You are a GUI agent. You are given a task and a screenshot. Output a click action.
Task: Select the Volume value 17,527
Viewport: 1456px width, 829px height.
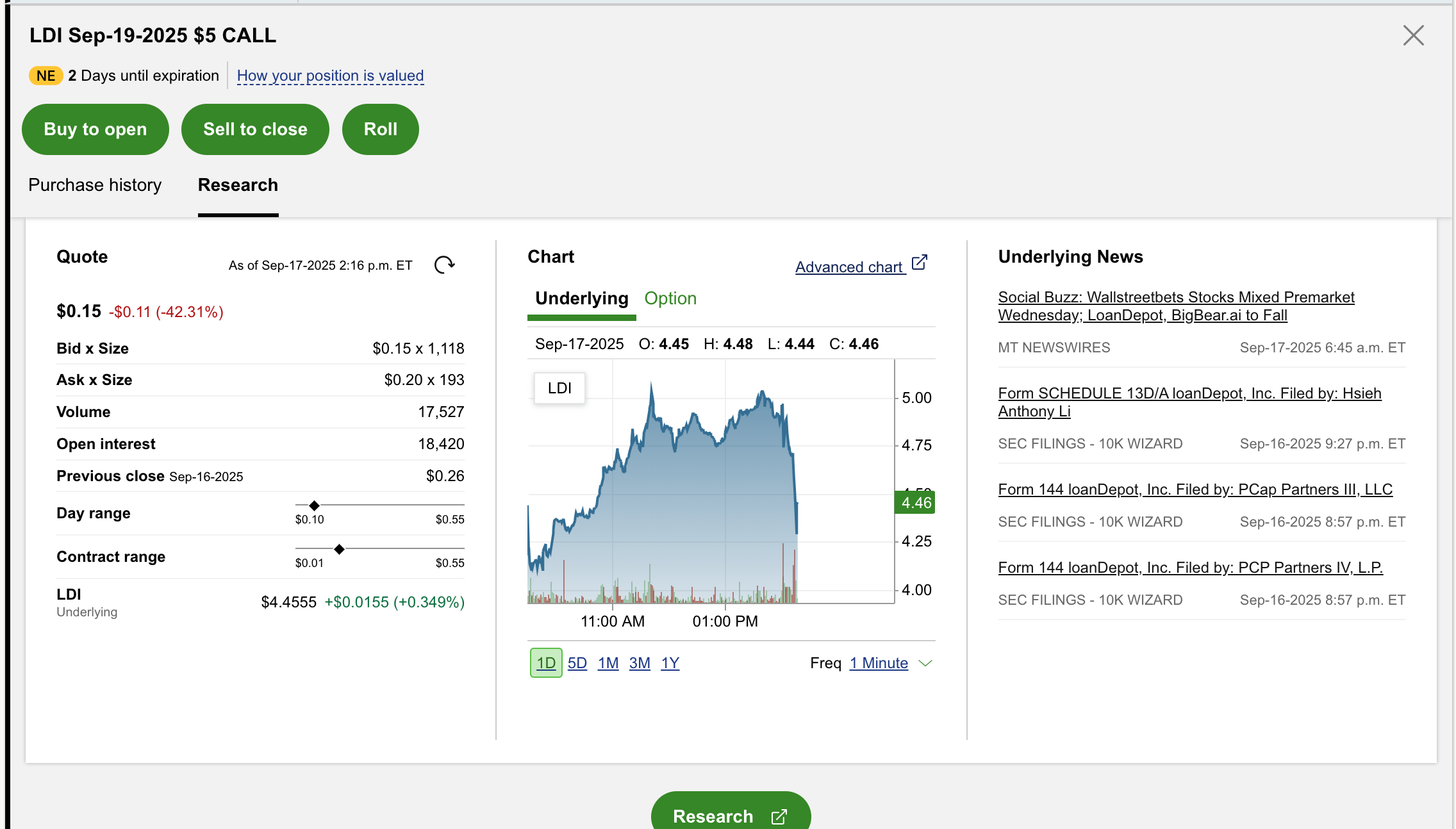[x=441, y=412]
